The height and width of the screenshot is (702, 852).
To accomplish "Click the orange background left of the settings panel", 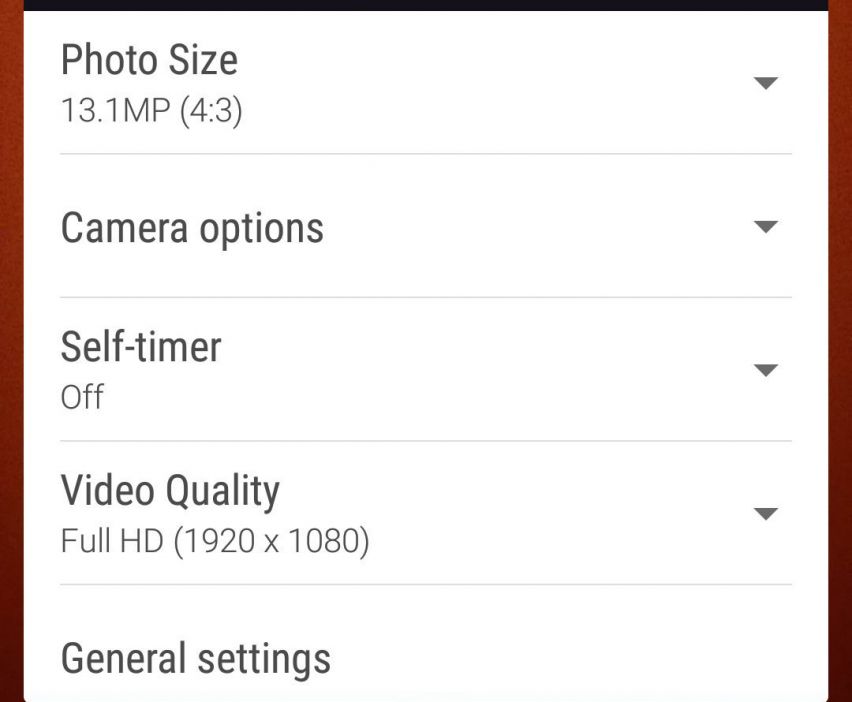I will [11, 350].
